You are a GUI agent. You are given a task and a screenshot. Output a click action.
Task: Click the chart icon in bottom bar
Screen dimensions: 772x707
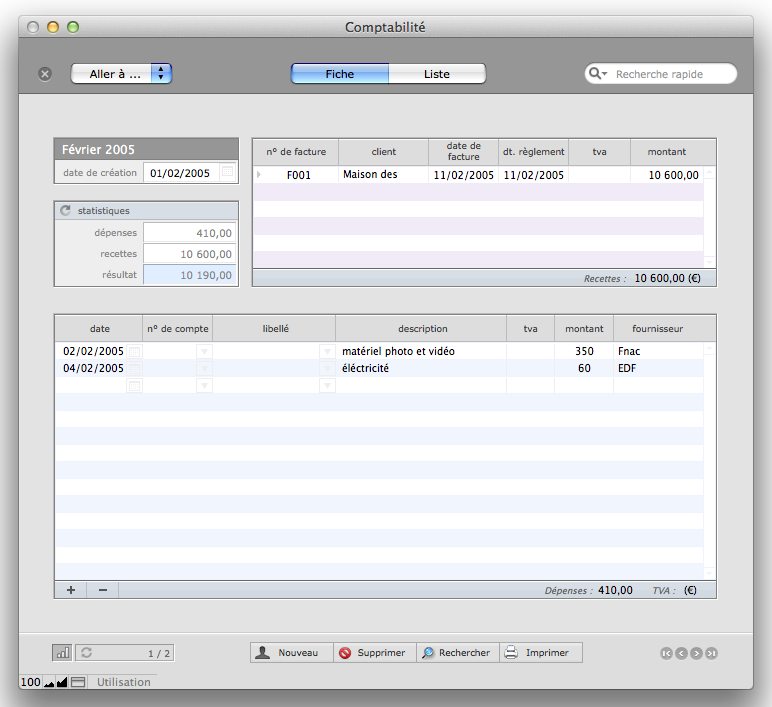[x=62, y=653]
